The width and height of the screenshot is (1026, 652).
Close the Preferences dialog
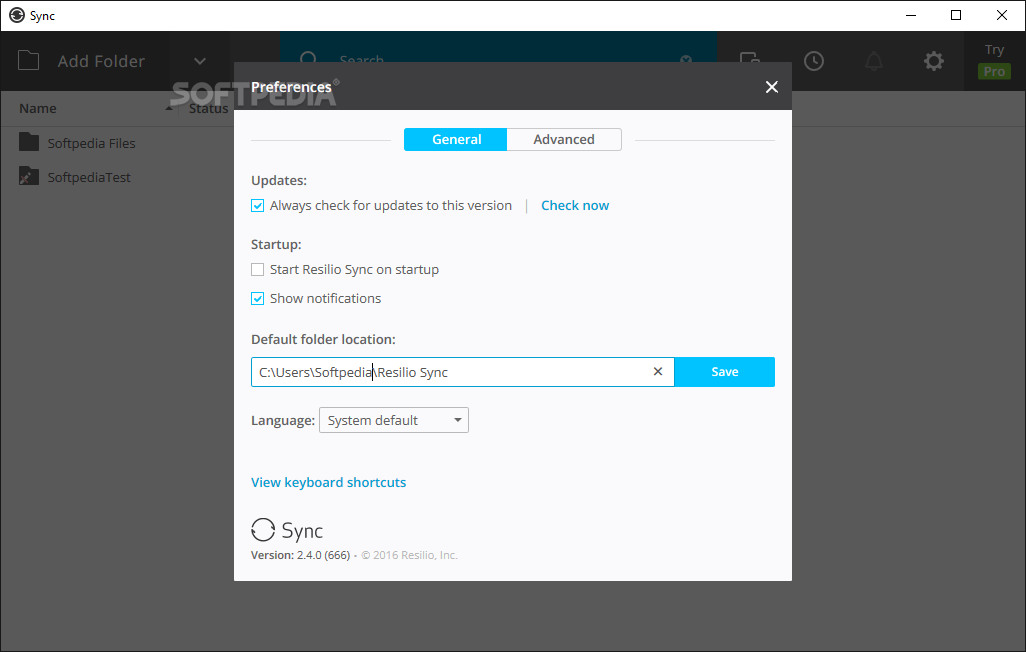click(771, 87)
